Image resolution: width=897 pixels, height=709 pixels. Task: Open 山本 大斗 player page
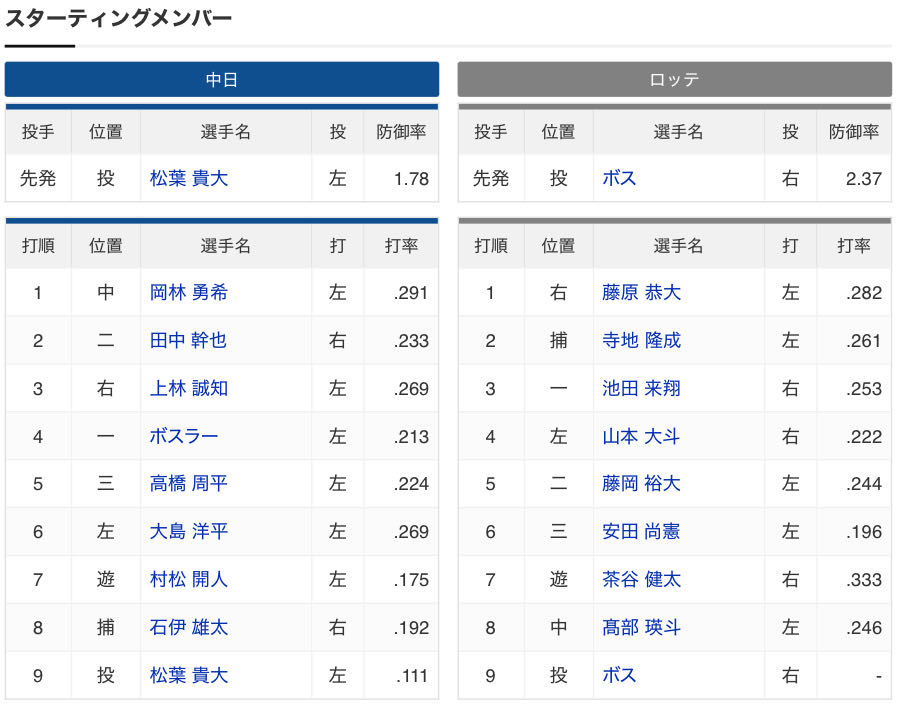[641, 437]
